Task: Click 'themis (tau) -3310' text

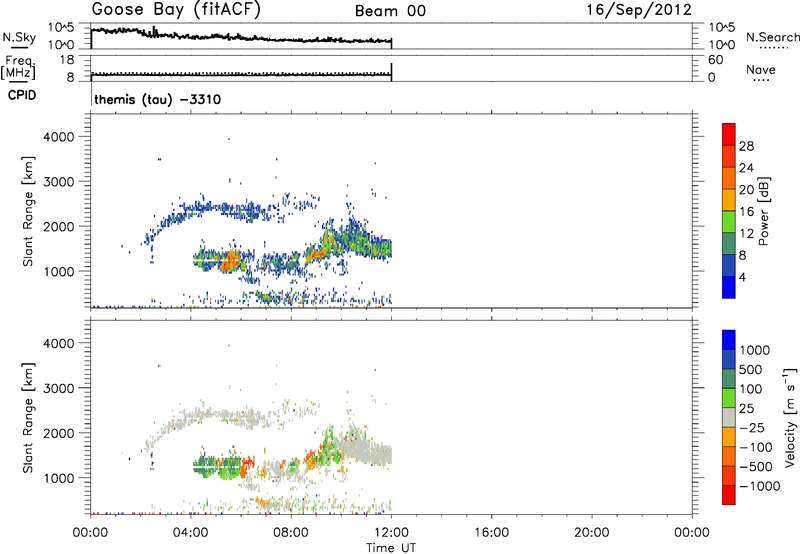Action: tap(158, 99)
